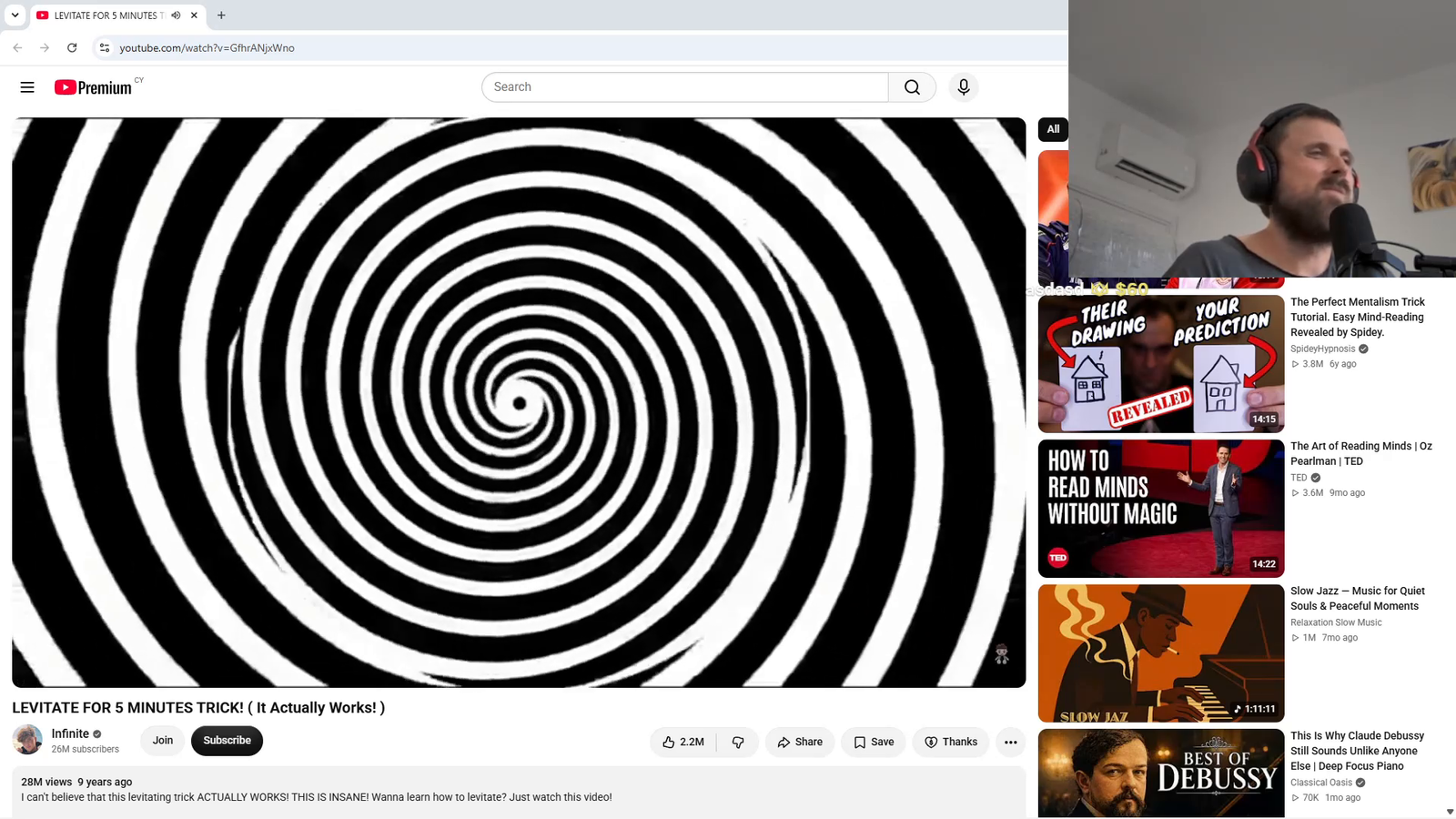This screenshot has height=819, width=1456.
Task: Click the video title LEVITATE FOR 5 MINUTES TRICK
Action: click(198, 708)
